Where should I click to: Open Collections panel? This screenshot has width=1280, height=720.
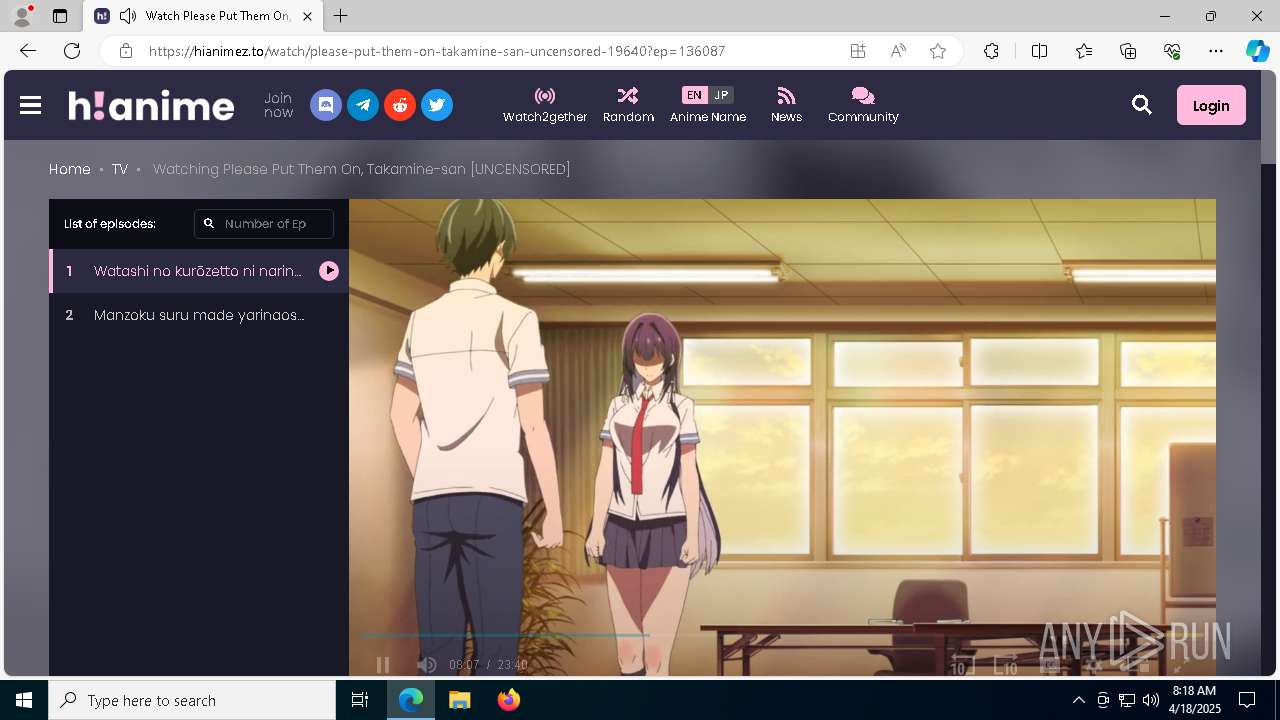(x=1128, y=51)
